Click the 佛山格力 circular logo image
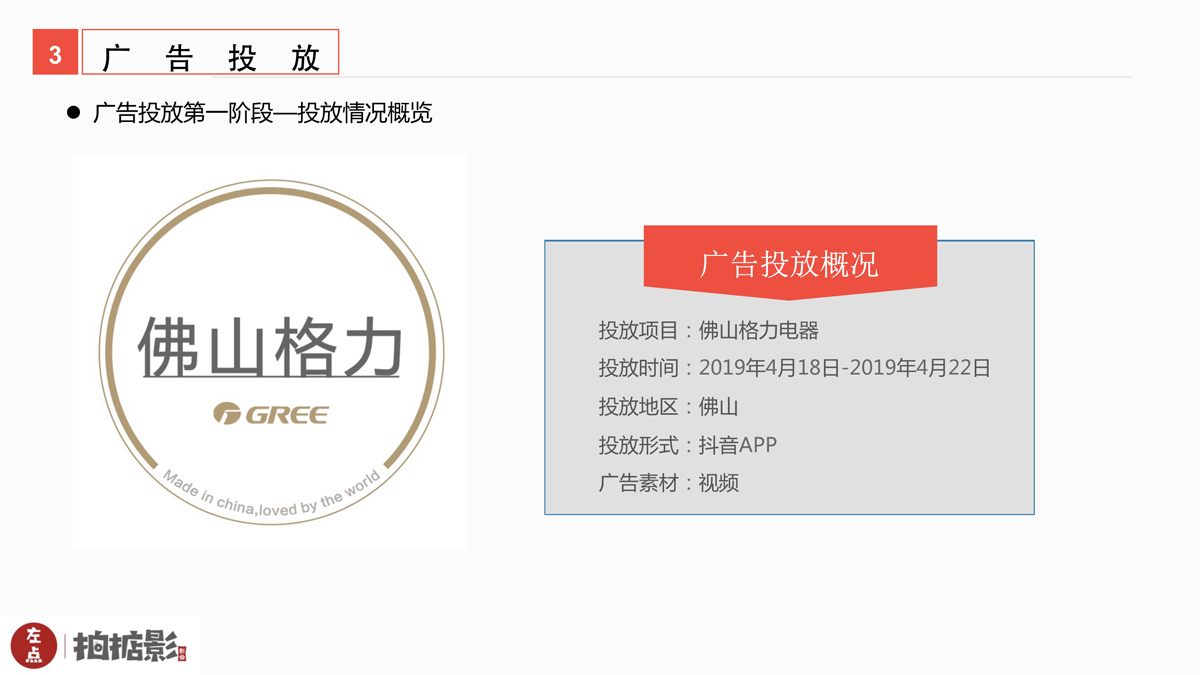This screenshot has height=675, width=1200. (271, 352)
